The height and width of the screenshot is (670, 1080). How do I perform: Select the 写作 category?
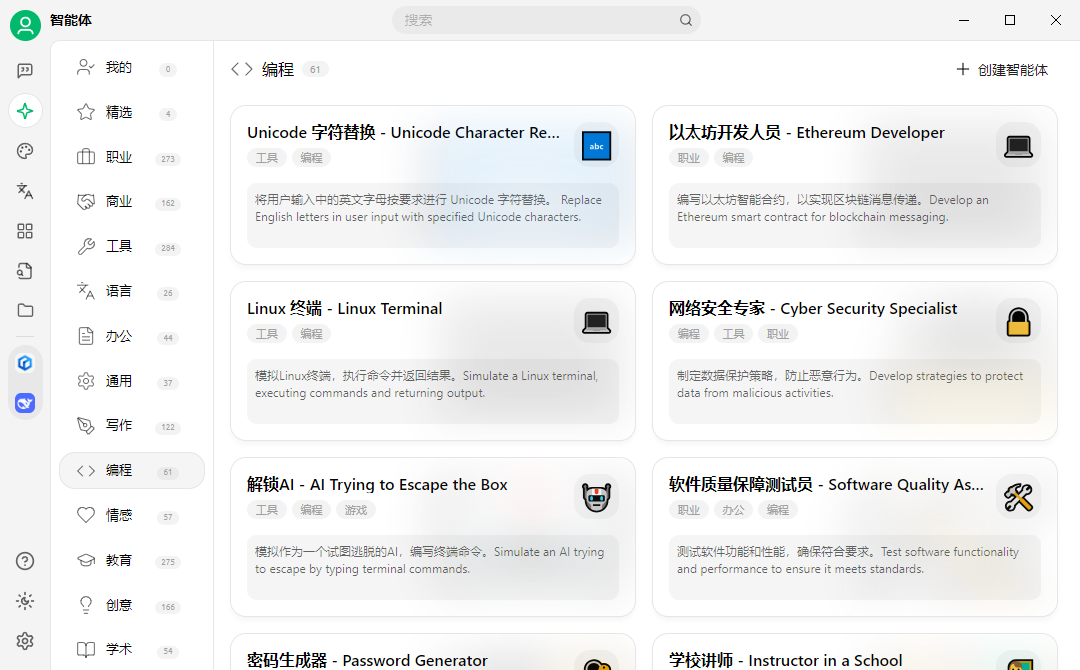click(132, 426)
